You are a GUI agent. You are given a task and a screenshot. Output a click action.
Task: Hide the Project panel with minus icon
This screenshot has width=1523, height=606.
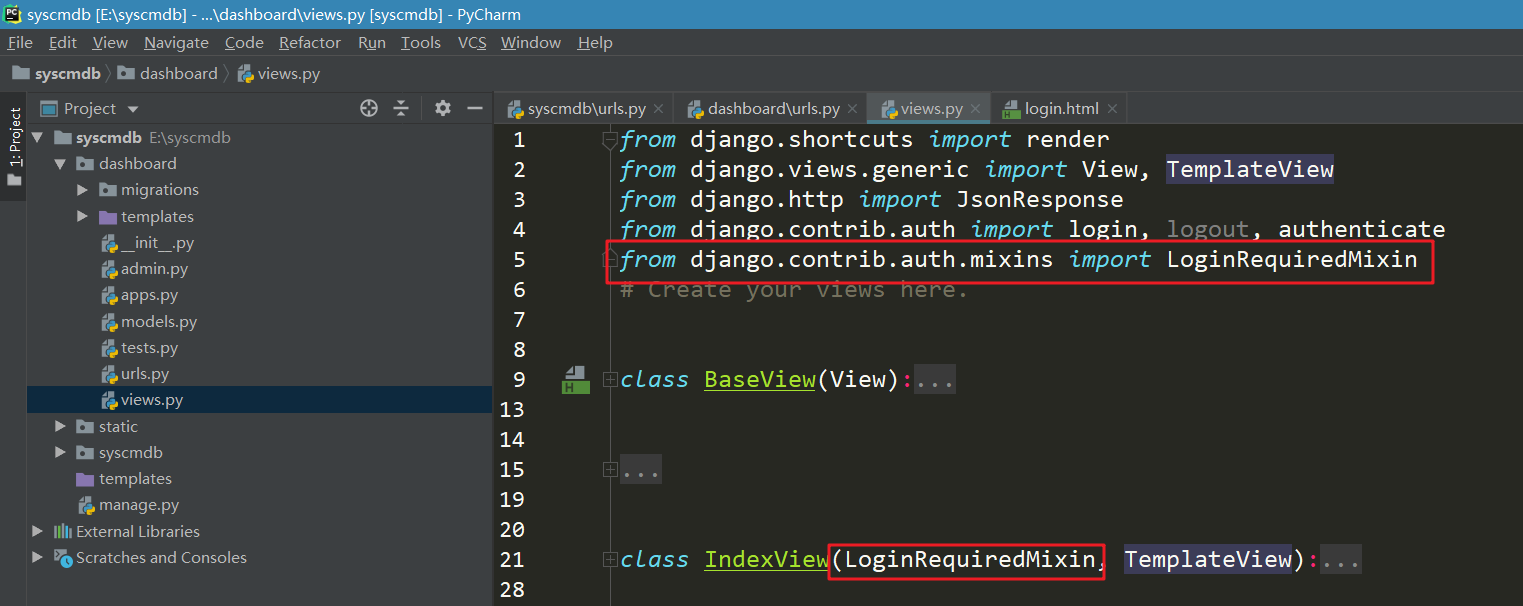point(475,108)
